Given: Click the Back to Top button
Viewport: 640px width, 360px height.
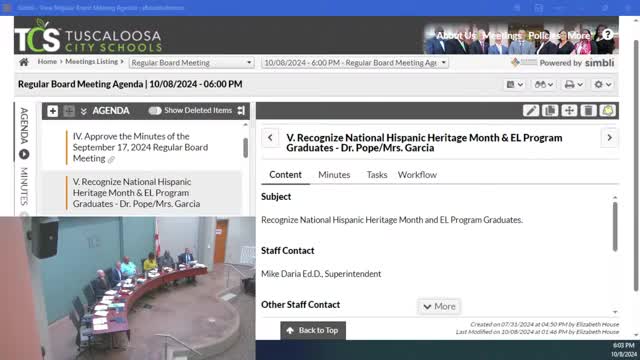Looking at the screenshot, I should point(313,330).
